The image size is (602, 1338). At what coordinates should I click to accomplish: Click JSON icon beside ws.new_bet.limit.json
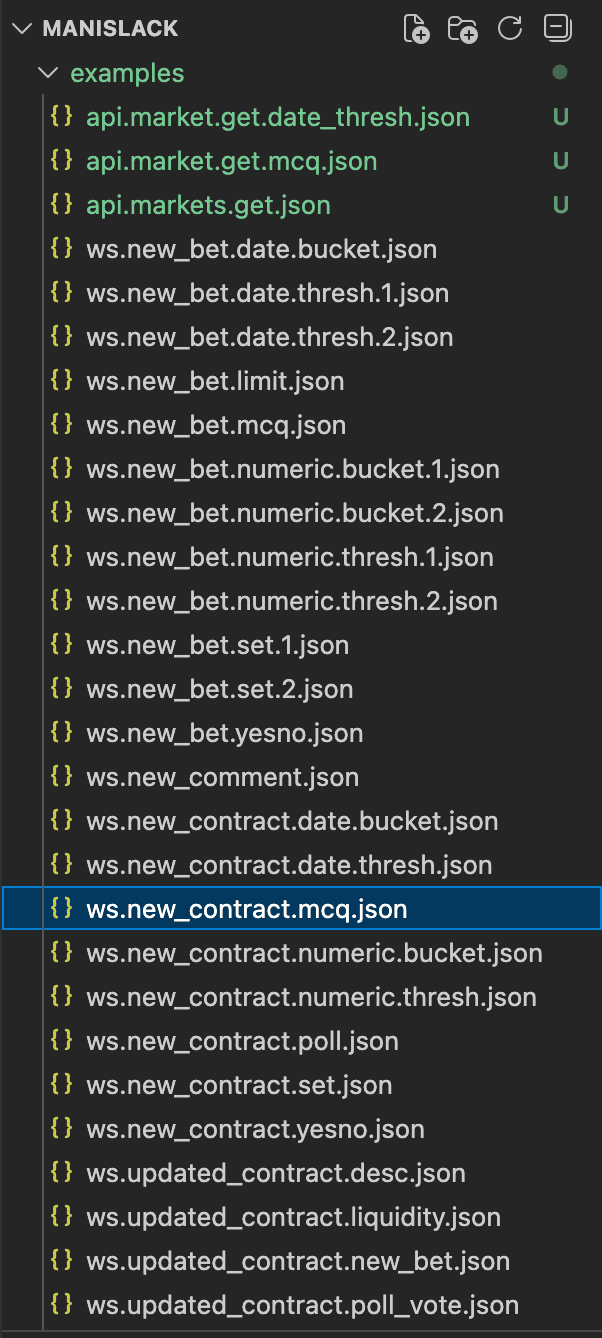coord(61,381)
